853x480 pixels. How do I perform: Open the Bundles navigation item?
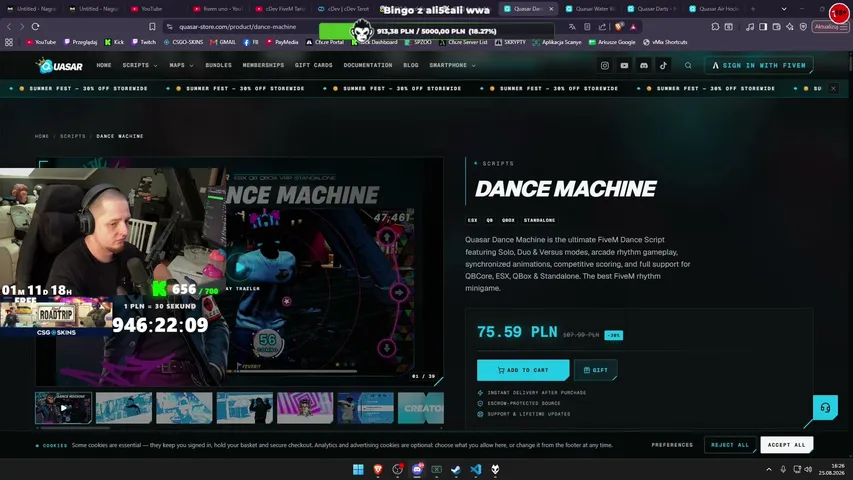click(x=219, y=65)
